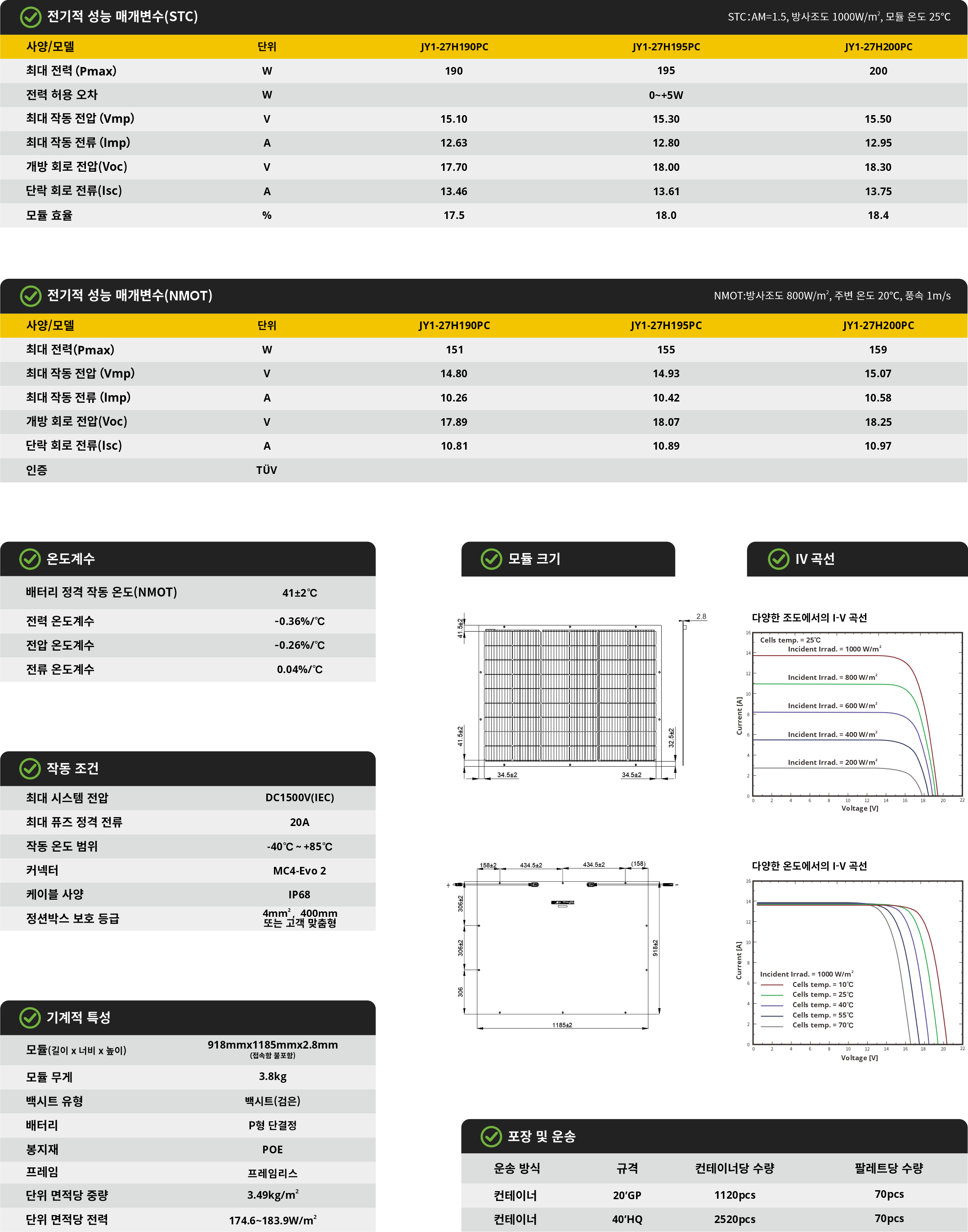Click the power temperature coefficient -0.36%/℃
This screenshot has width=968, height=1232.
(x=300, y=621)
